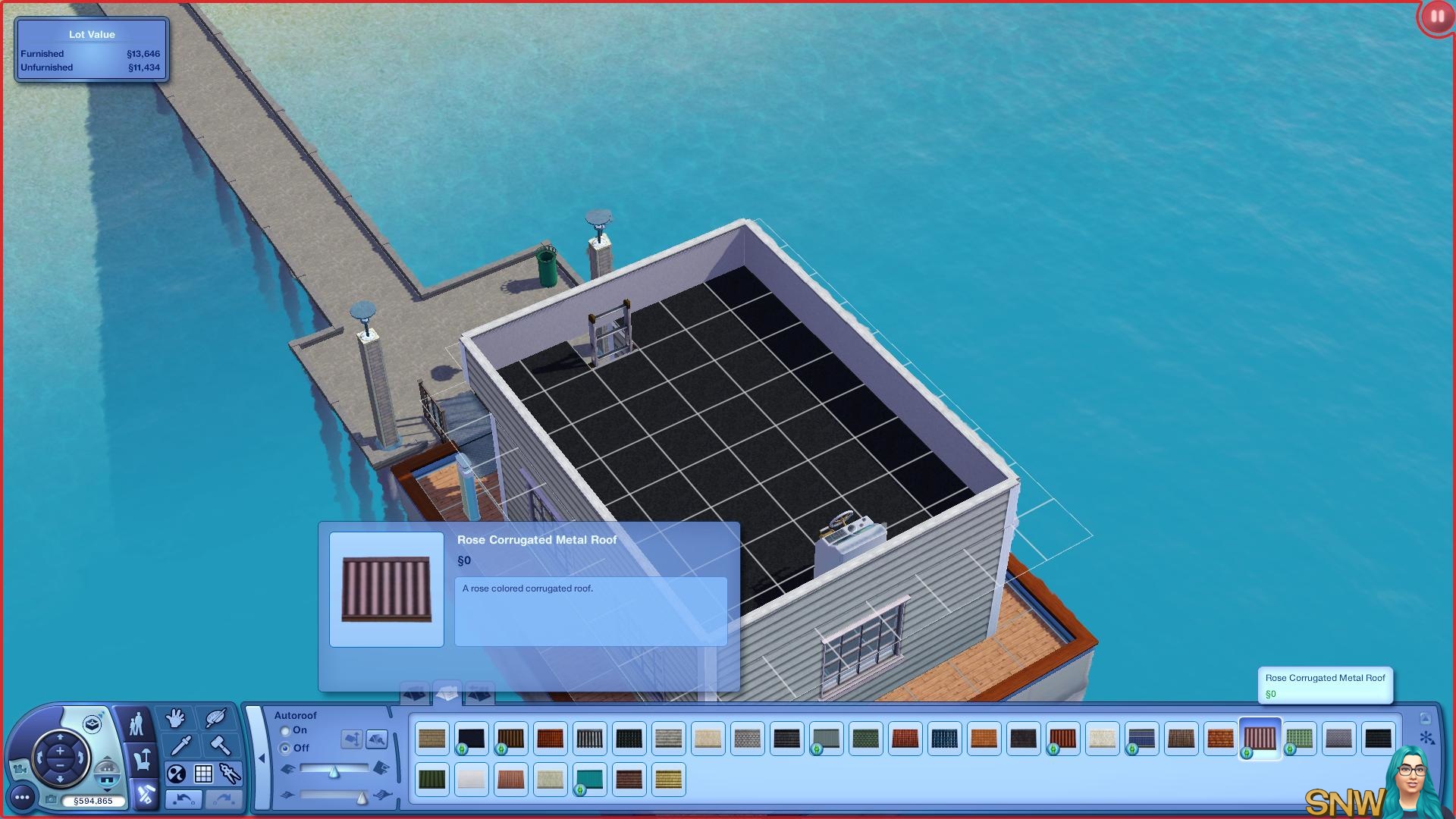Click the camera snapshot icon
This screenshot has width=1456, height=819.
click(51, 799)
